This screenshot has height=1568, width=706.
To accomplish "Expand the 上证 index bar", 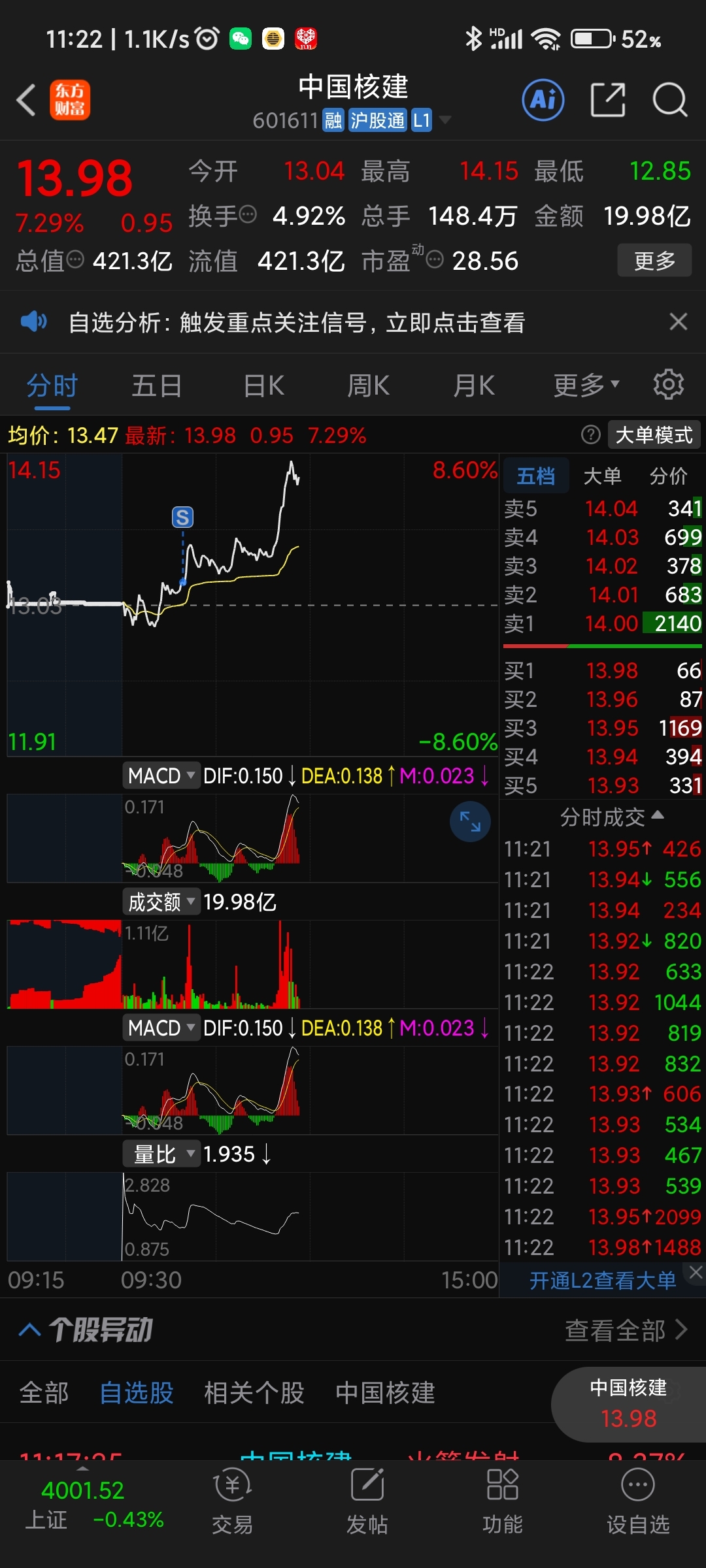I will (82, 1468).
